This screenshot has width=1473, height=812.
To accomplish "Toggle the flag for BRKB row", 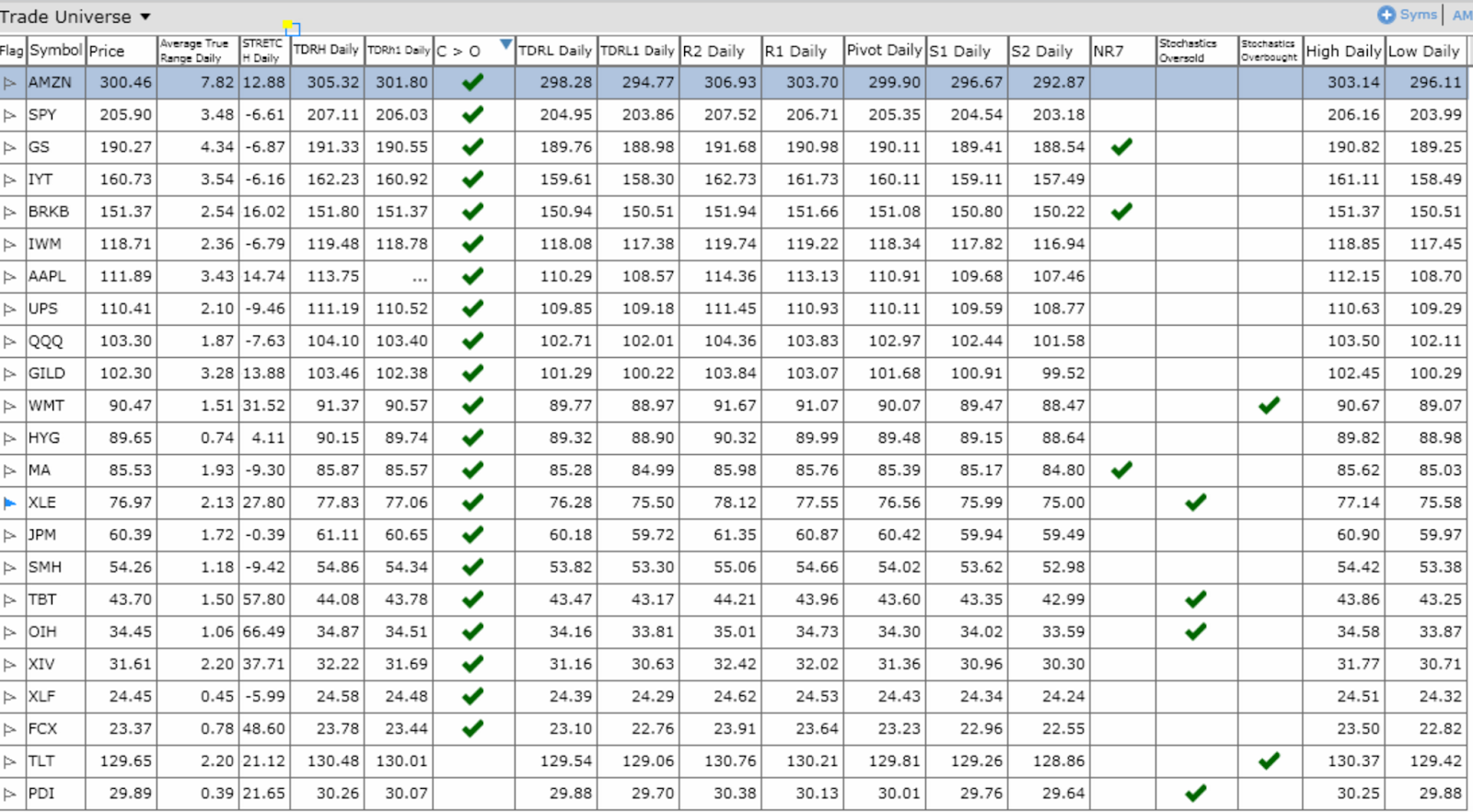I will tap(10, 212).
